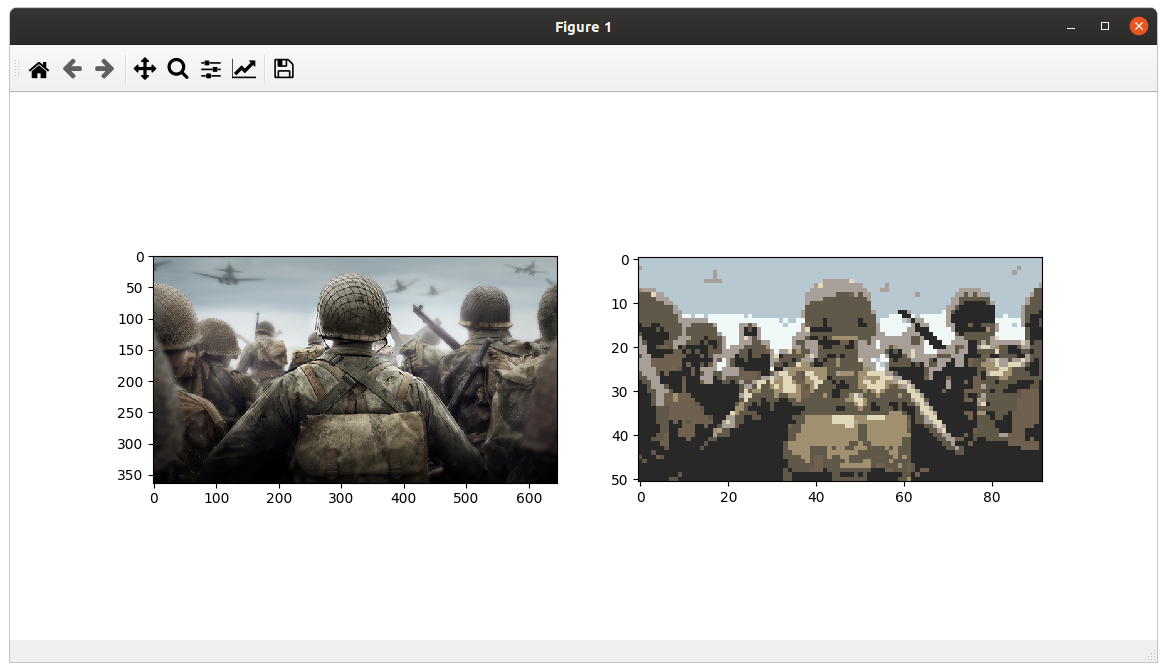Viewport: 1167px width, 672px height.
Task: Click the left plot's x-axis label 600
Action: coord(528,499)
